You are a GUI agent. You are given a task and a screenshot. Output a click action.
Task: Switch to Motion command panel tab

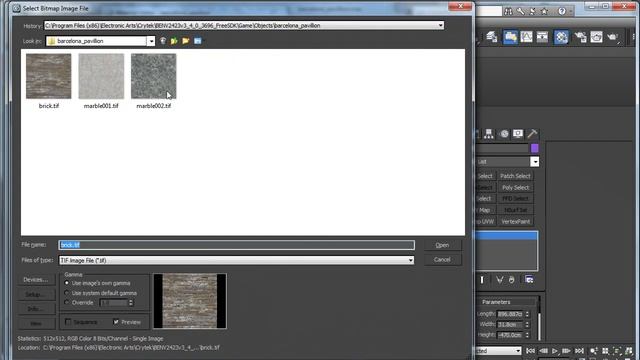tap(504, 134)
